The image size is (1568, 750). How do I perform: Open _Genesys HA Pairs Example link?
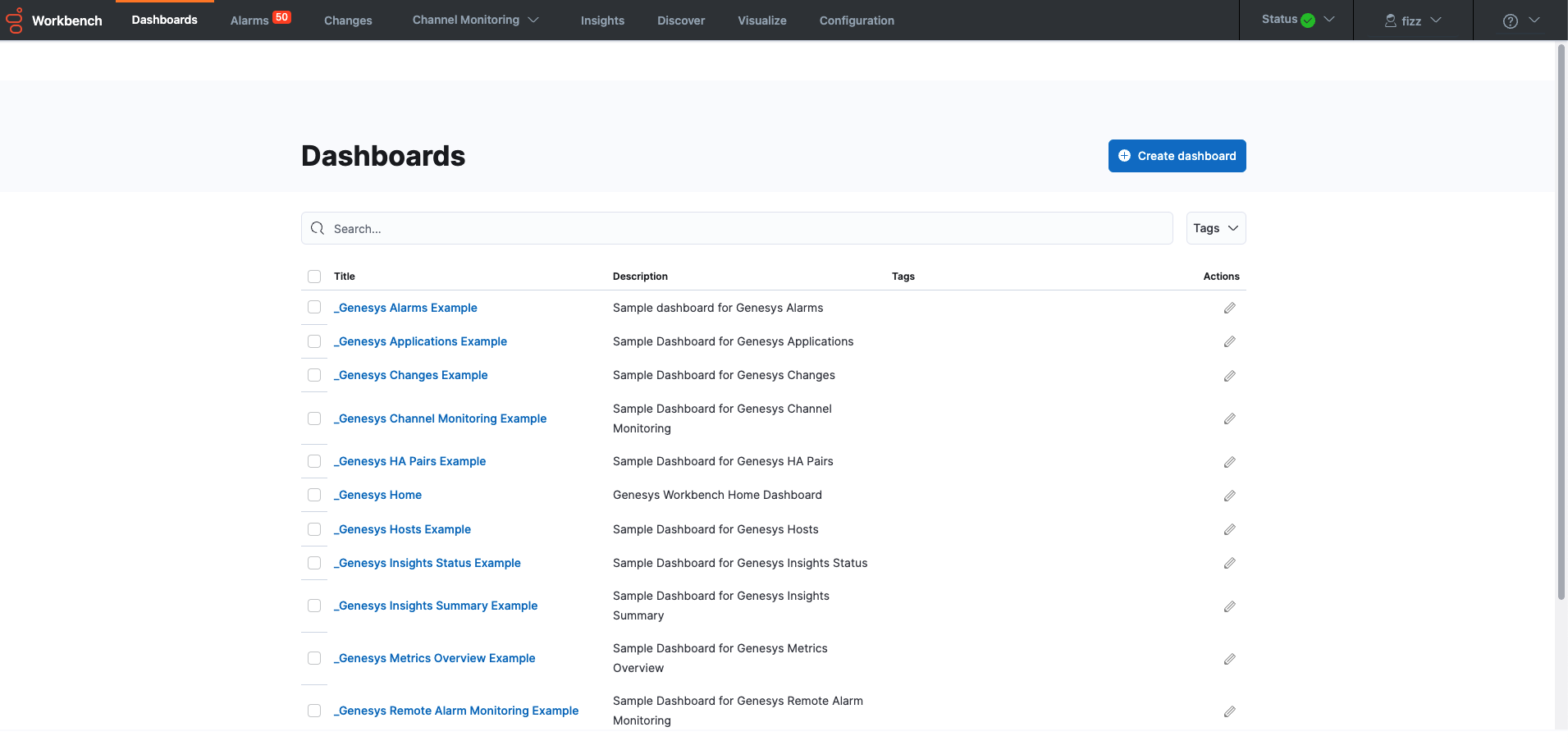point(409,461)
